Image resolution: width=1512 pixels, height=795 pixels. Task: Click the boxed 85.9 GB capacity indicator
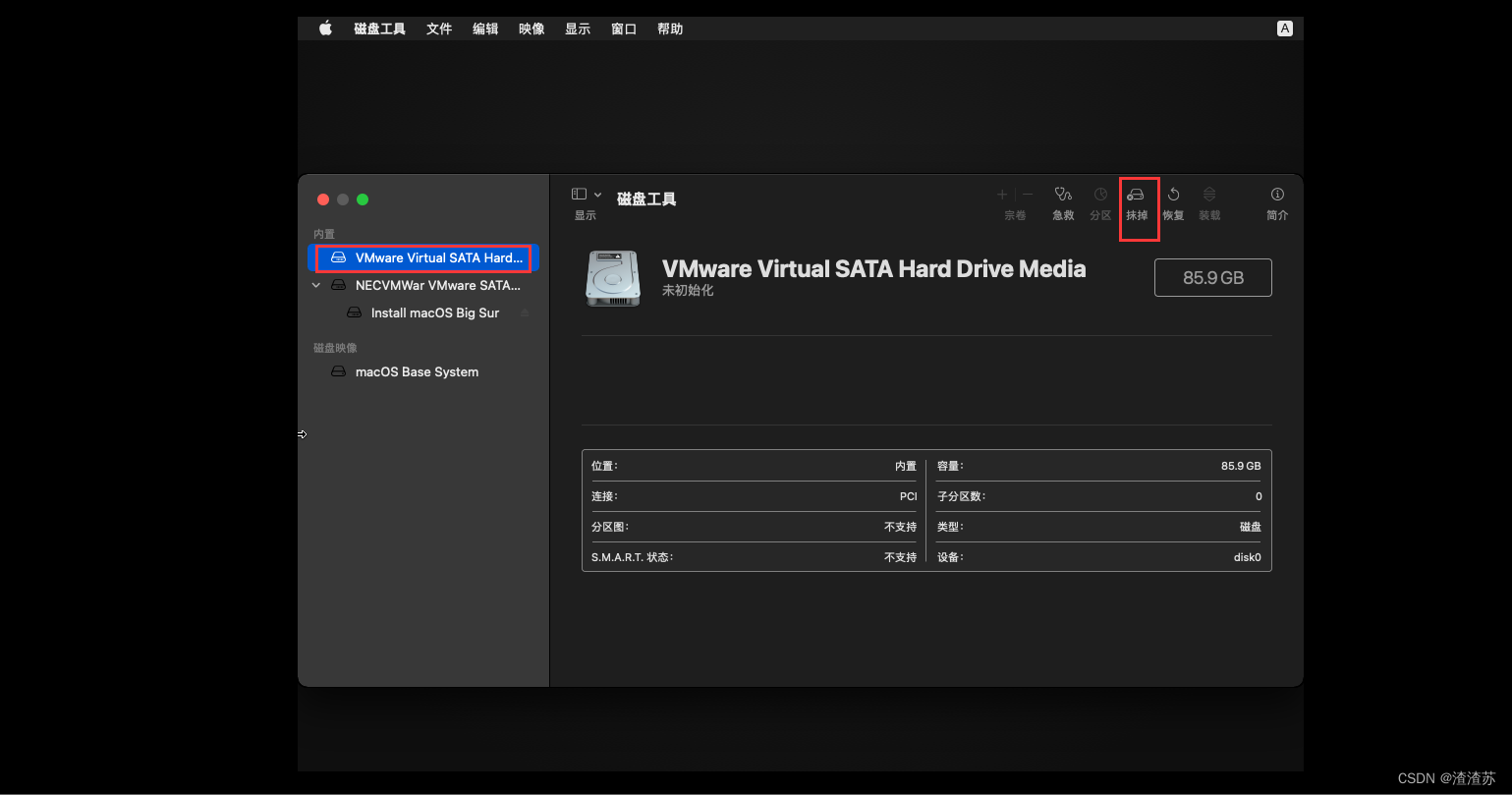1213,277
